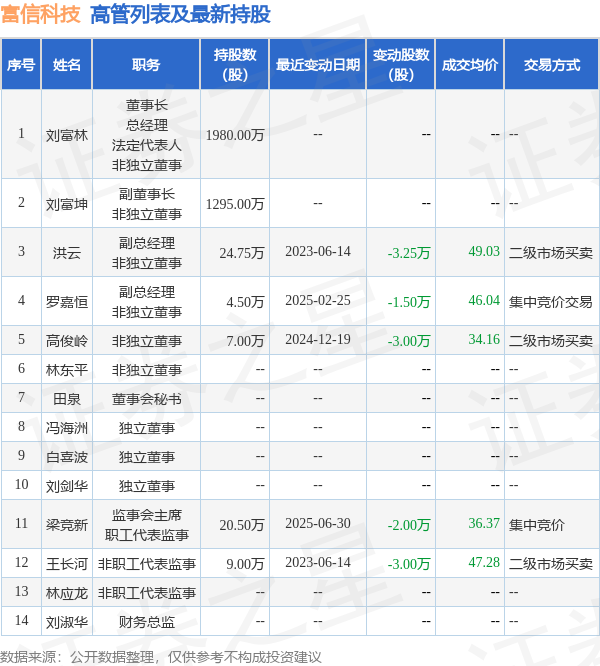Click the average price 36.37
This screenshot has width=600, height=666.
point(484,523)
